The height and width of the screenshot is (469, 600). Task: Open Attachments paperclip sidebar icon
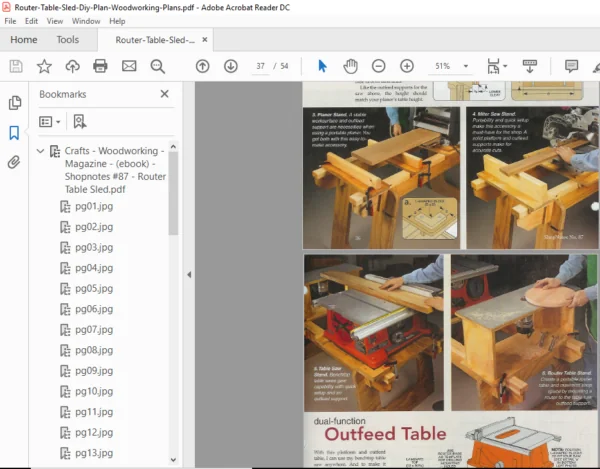[14, 162]
